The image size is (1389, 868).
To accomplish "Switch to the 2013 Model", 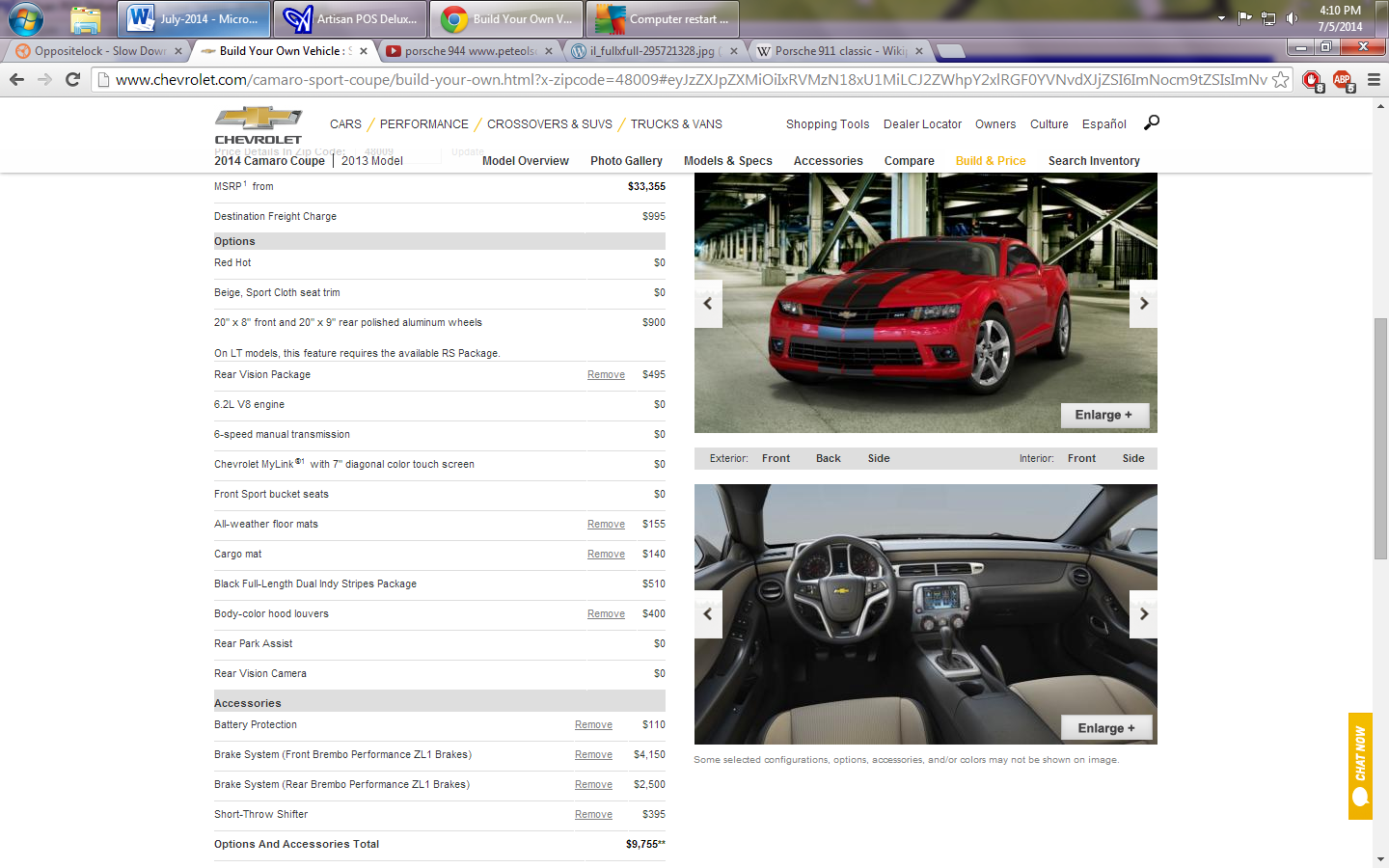I will click(372, 161).
